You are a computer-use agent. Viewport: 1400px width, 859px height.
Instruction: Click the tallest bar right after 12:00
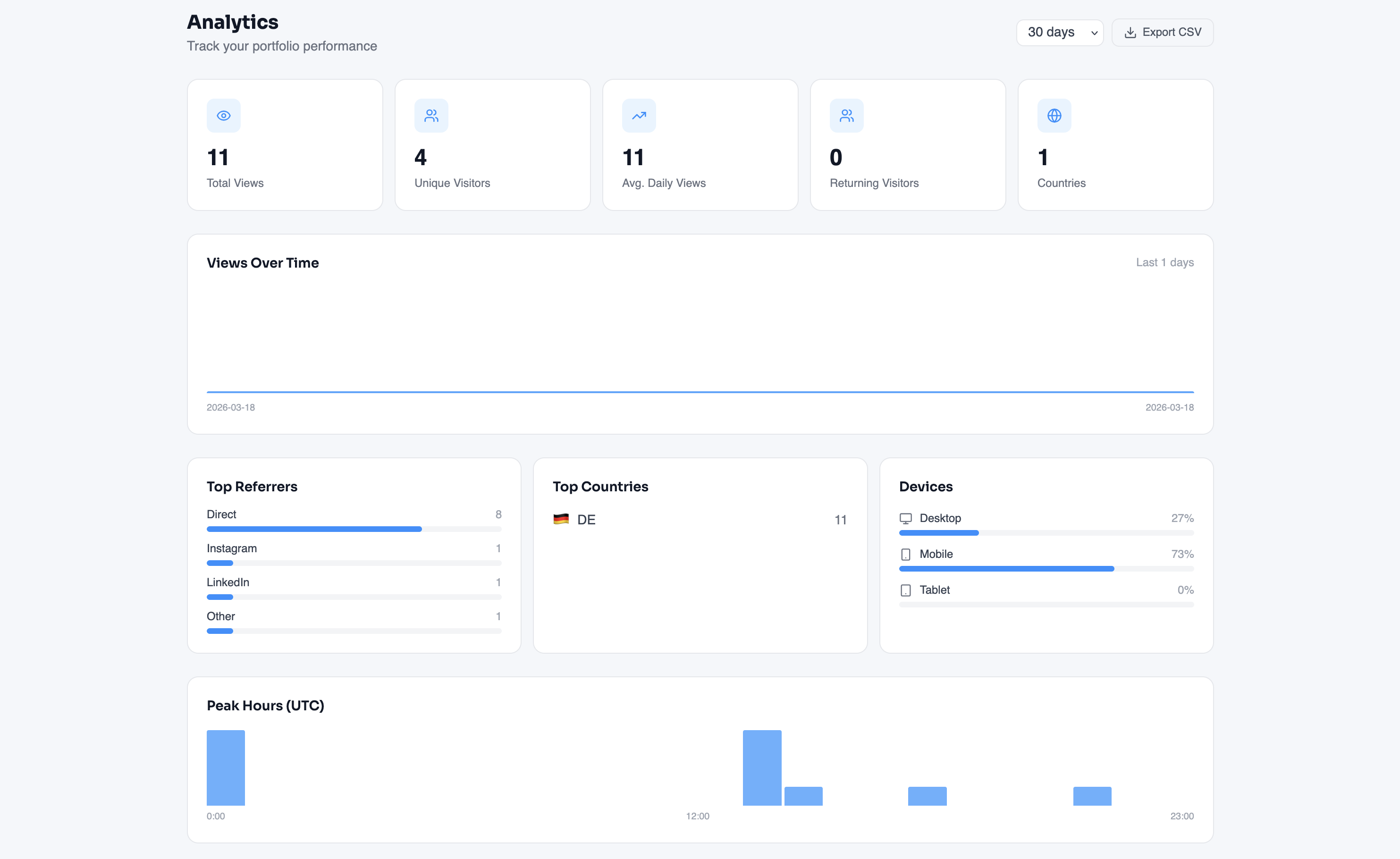point(762,767)
